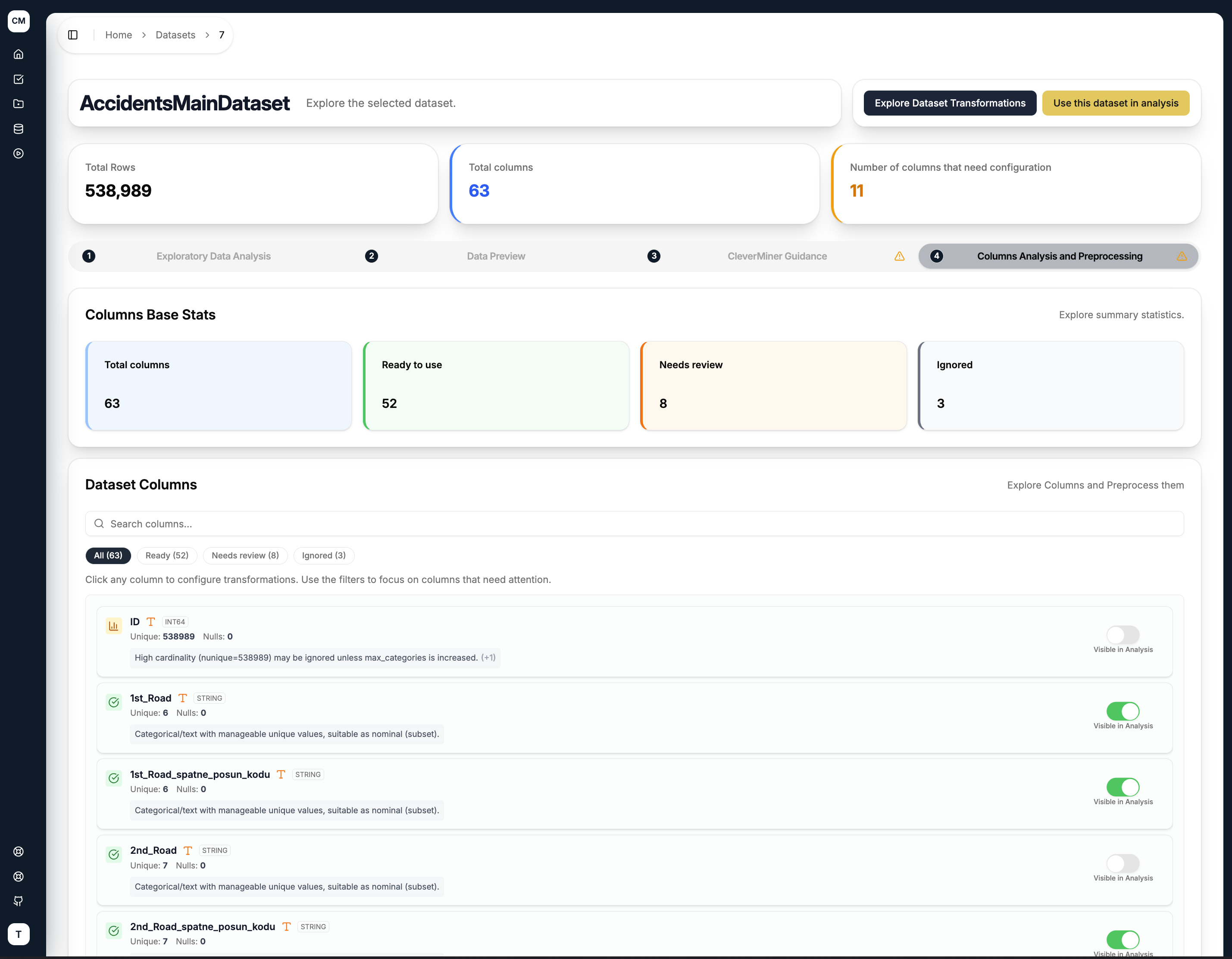Select Columns Analysis and Preprocessing step
This screenshot has height=959, width=1232.
(1058, 256)
